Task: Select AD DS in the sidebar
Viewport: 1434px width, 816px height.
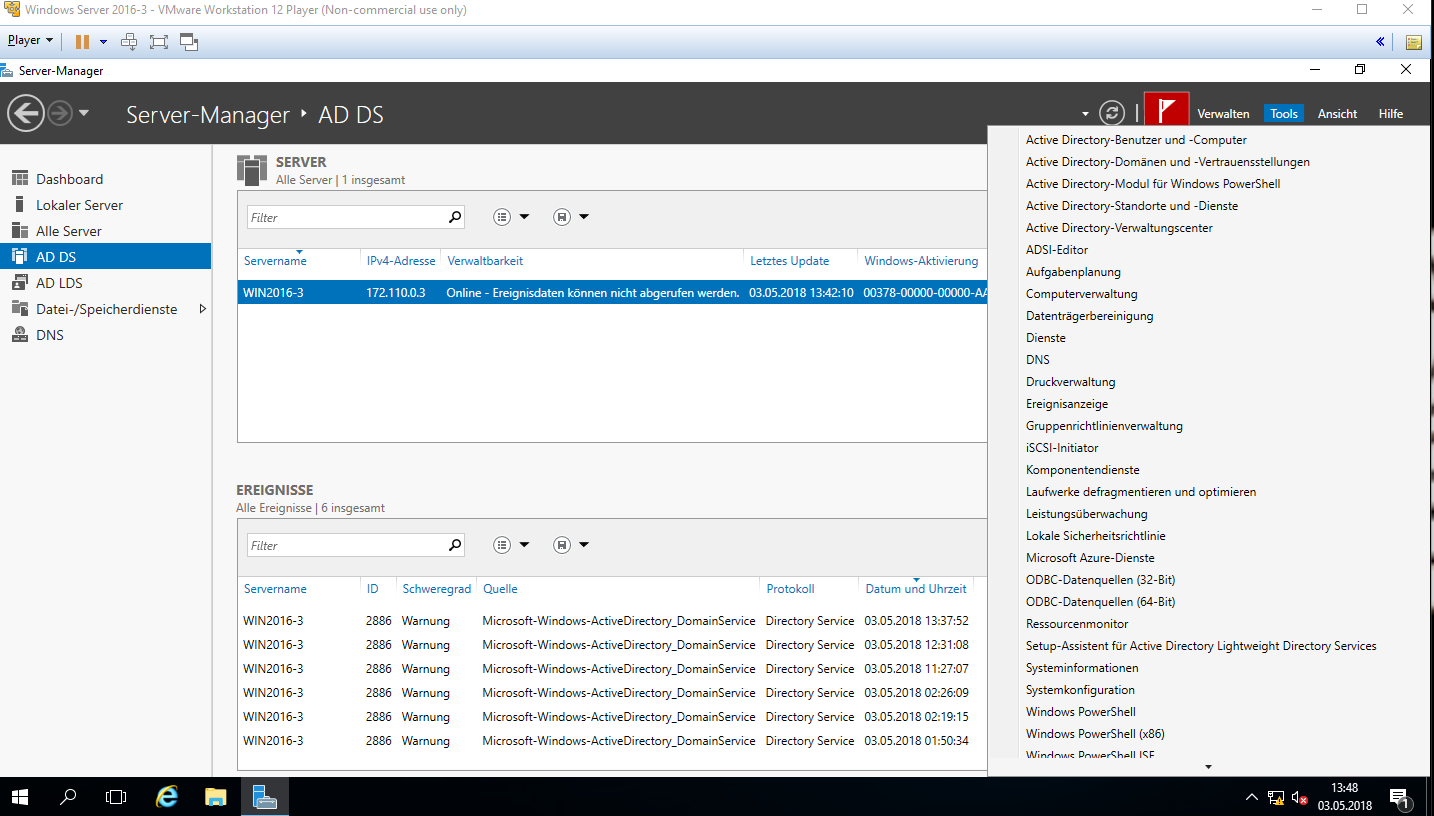Action: click(105, 257)
